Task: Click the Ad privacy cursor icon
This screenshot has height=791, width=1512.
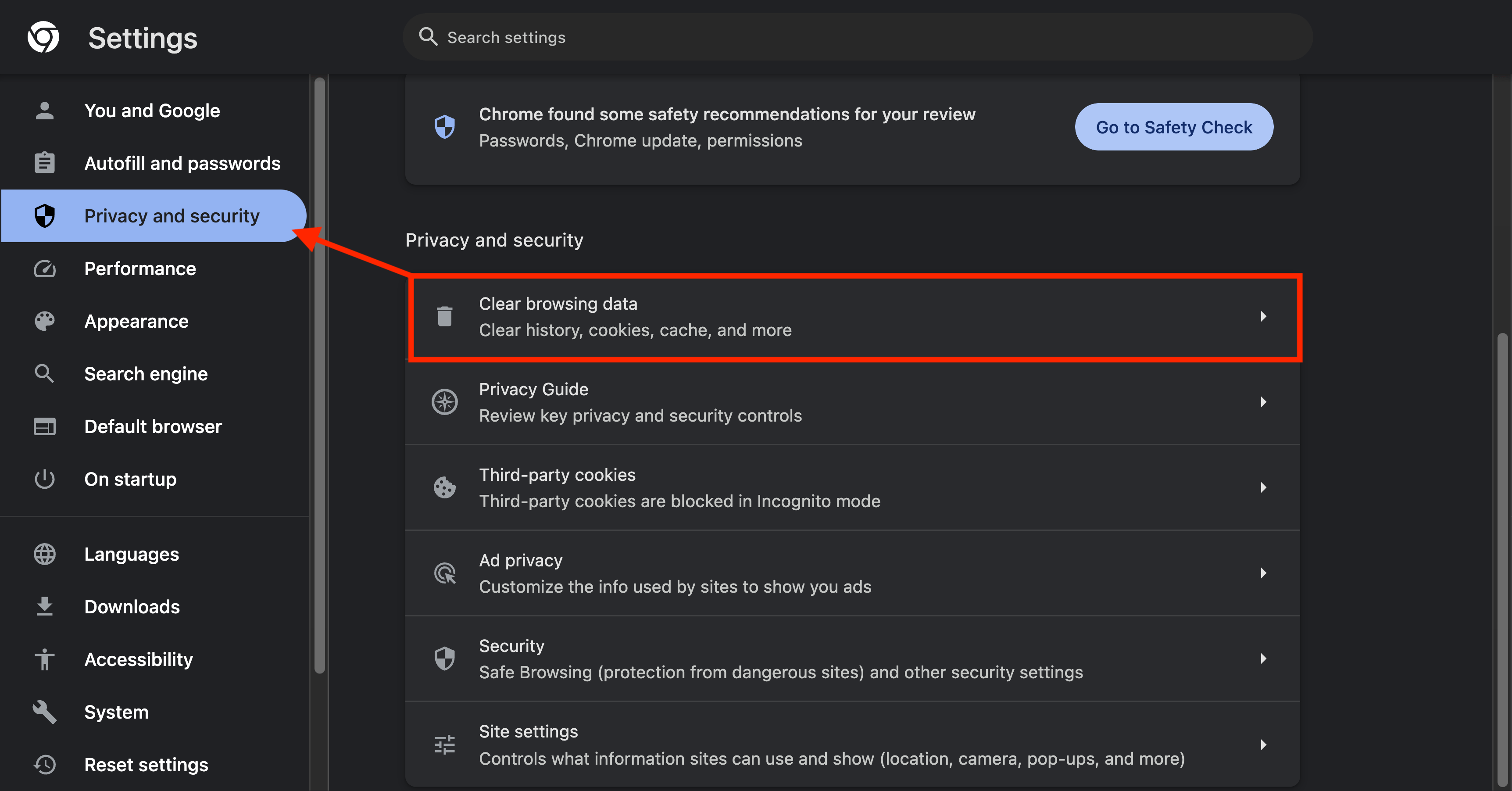Action: pyautogui.click(x=444, y=573)
